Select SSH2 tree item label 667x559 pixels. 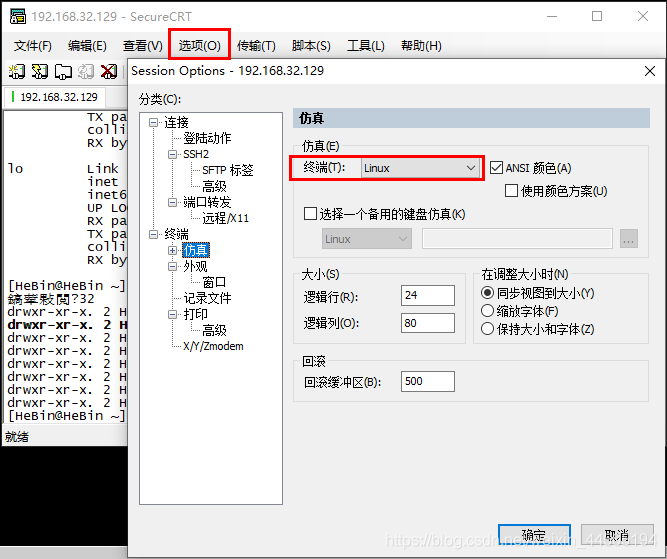tap(196, 154)
